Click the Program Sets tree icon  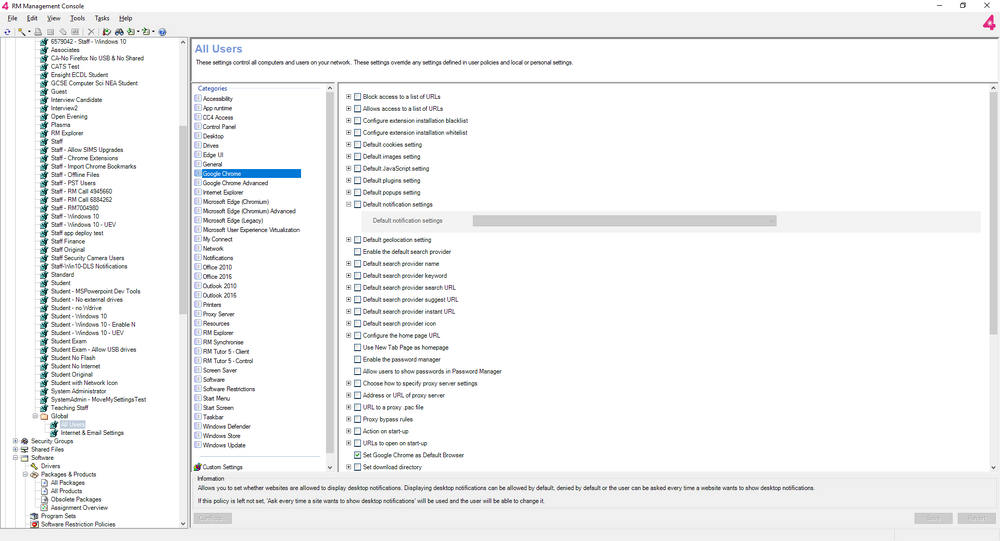pyautogui.click(x=34, y=515)
